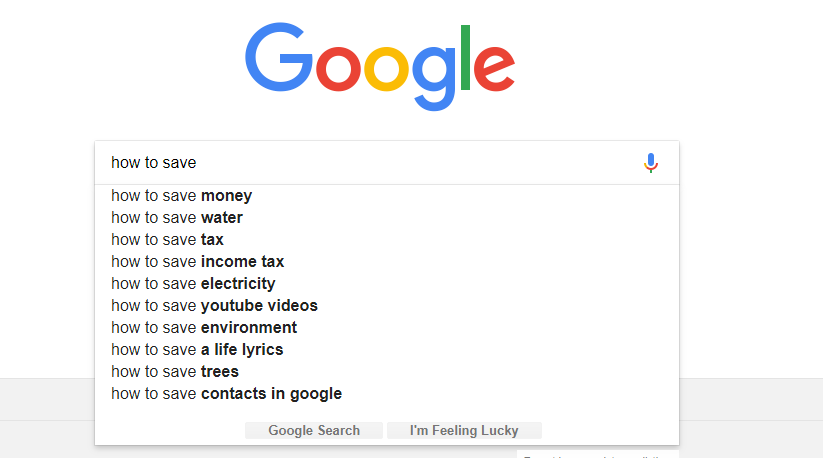This screenshot has height=458, width=823.
Task: Click the Google Search button
Action: click(x=314, y=431)
